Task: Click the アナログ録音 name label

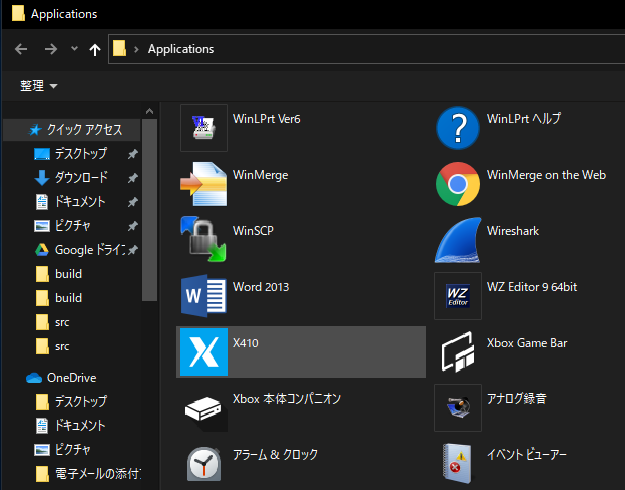Action: tap(517, 399)
